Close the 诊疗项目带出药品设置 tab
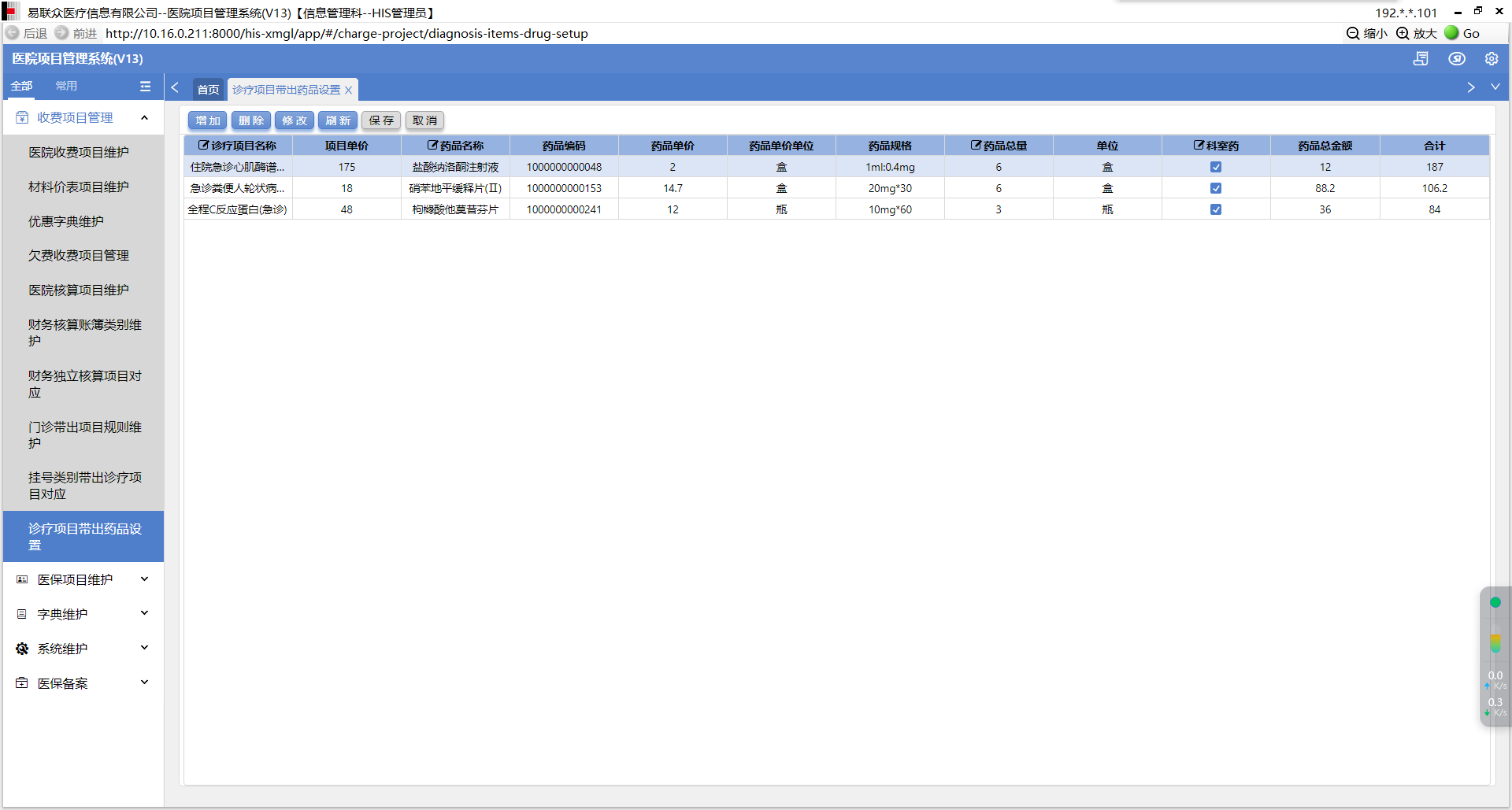The width and height of the screenshot is (1512, 810). 348,90
